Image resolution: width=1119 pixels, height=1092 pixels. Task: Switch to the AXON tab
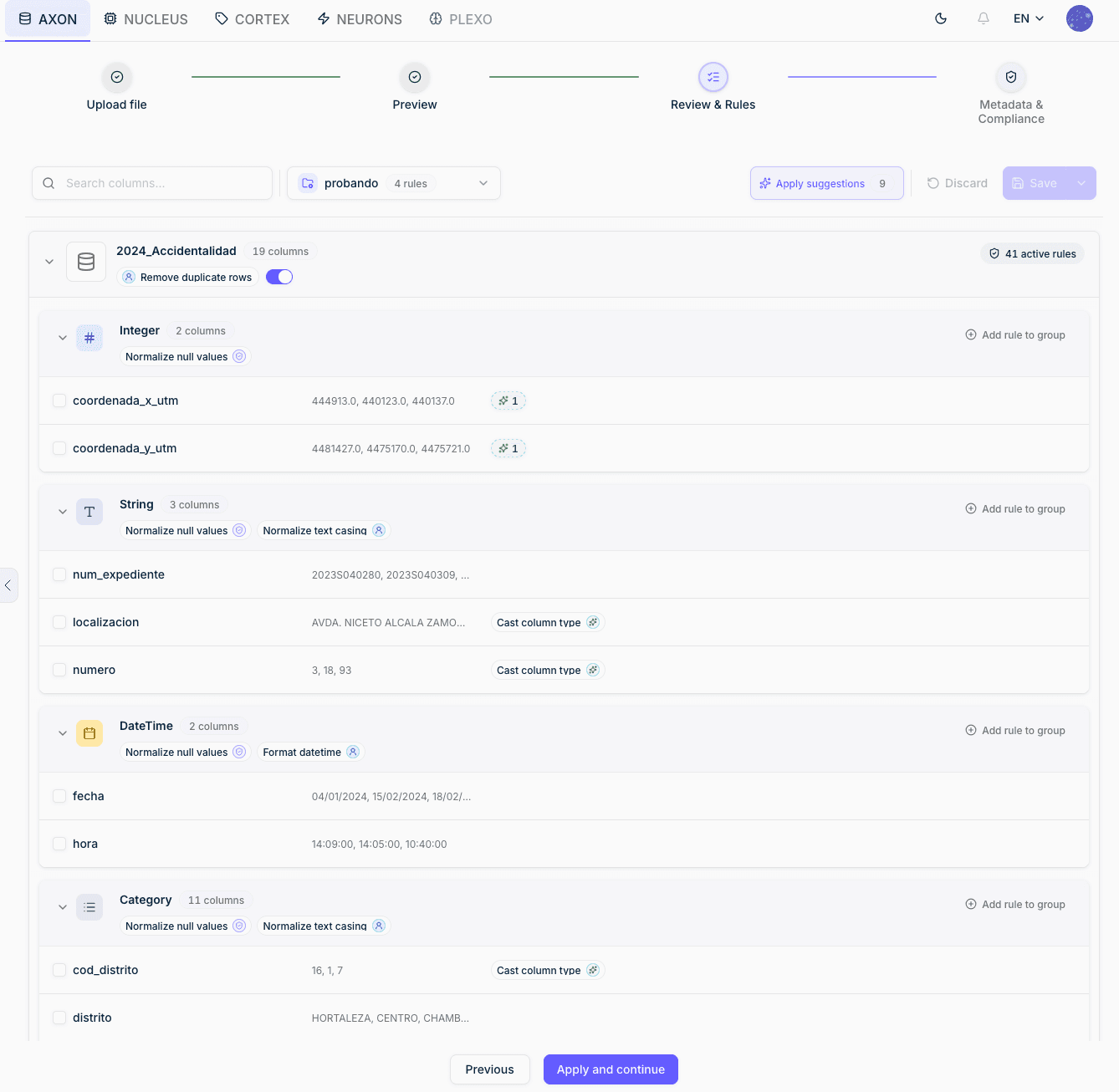tap(48, 19)
